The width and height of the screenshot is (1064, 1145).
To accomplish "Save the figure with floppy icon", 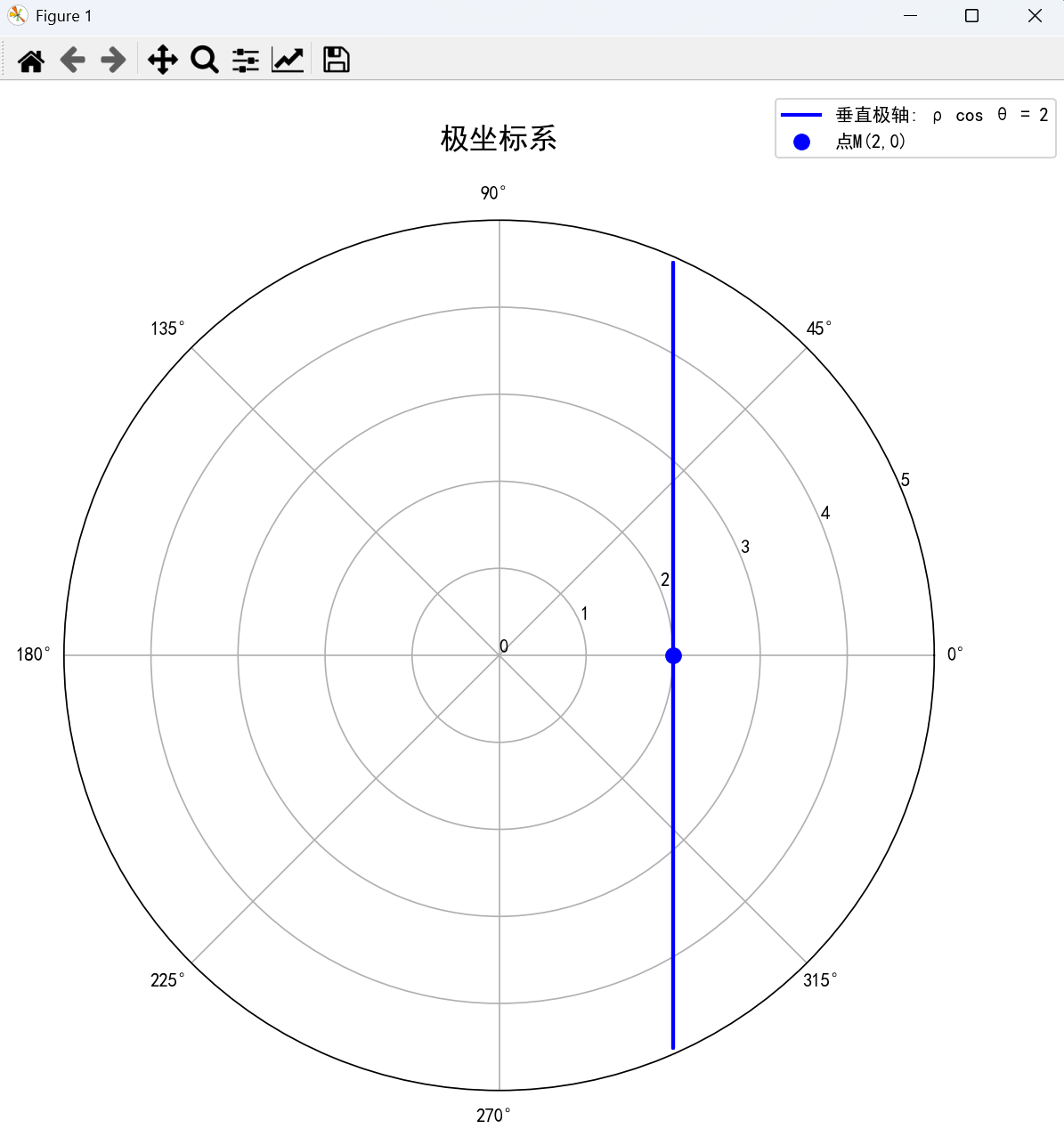I will (337, 60).
